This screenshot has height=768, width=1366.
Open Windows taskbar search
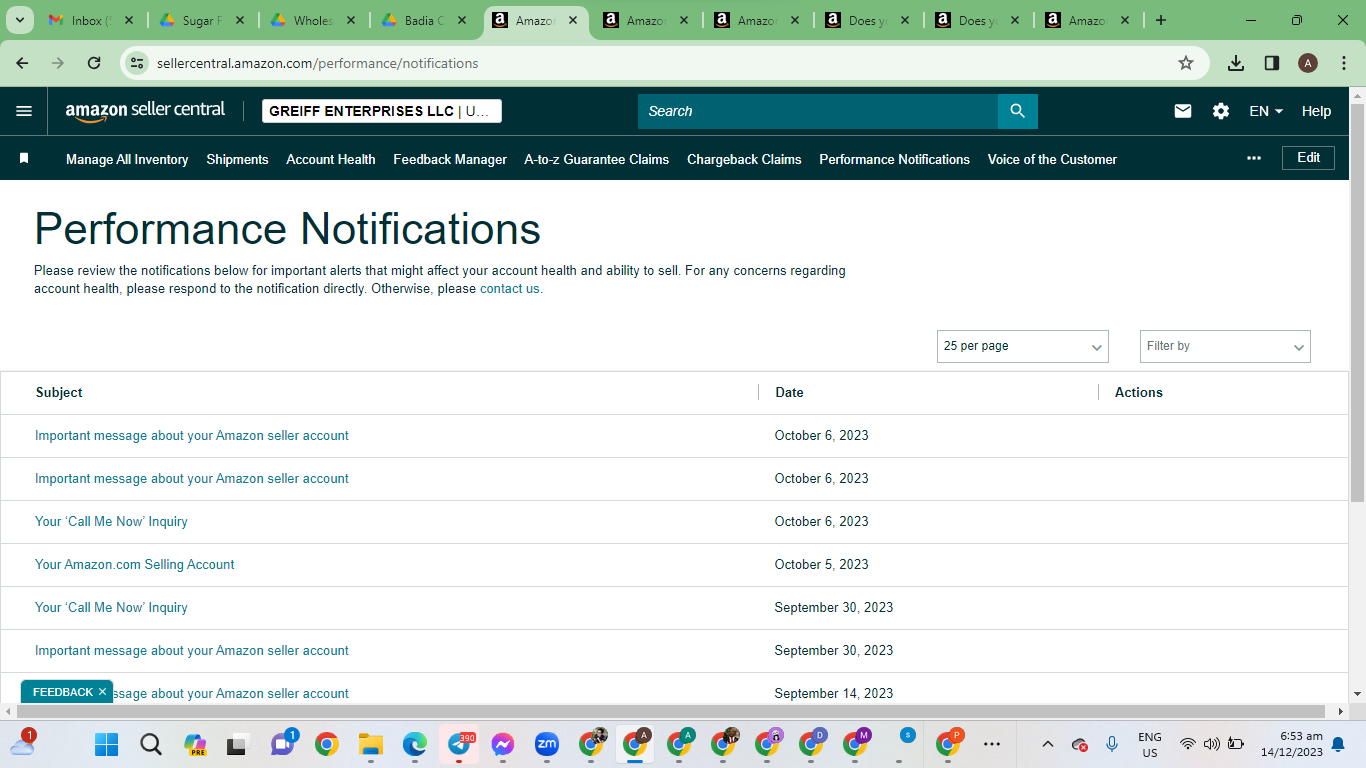pyautogui.click(x=151, y=744)
